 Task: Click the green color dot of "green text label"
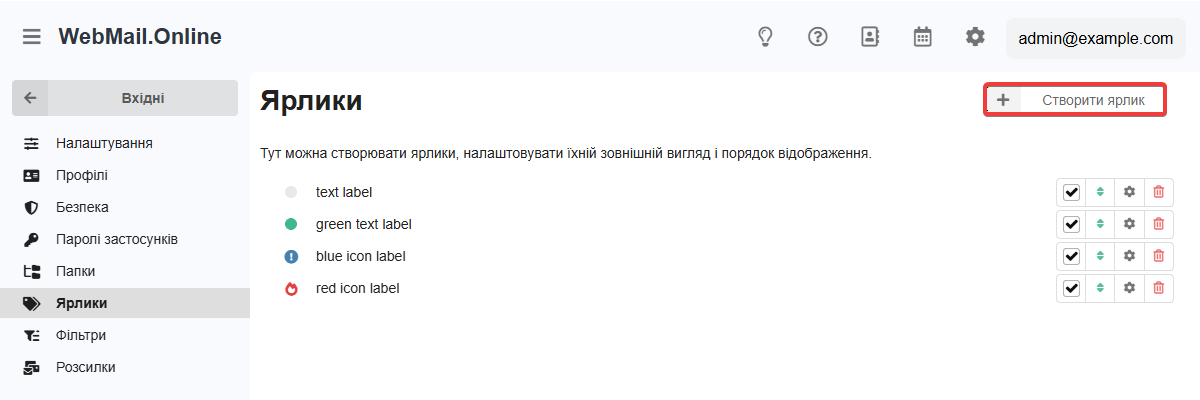291,224
